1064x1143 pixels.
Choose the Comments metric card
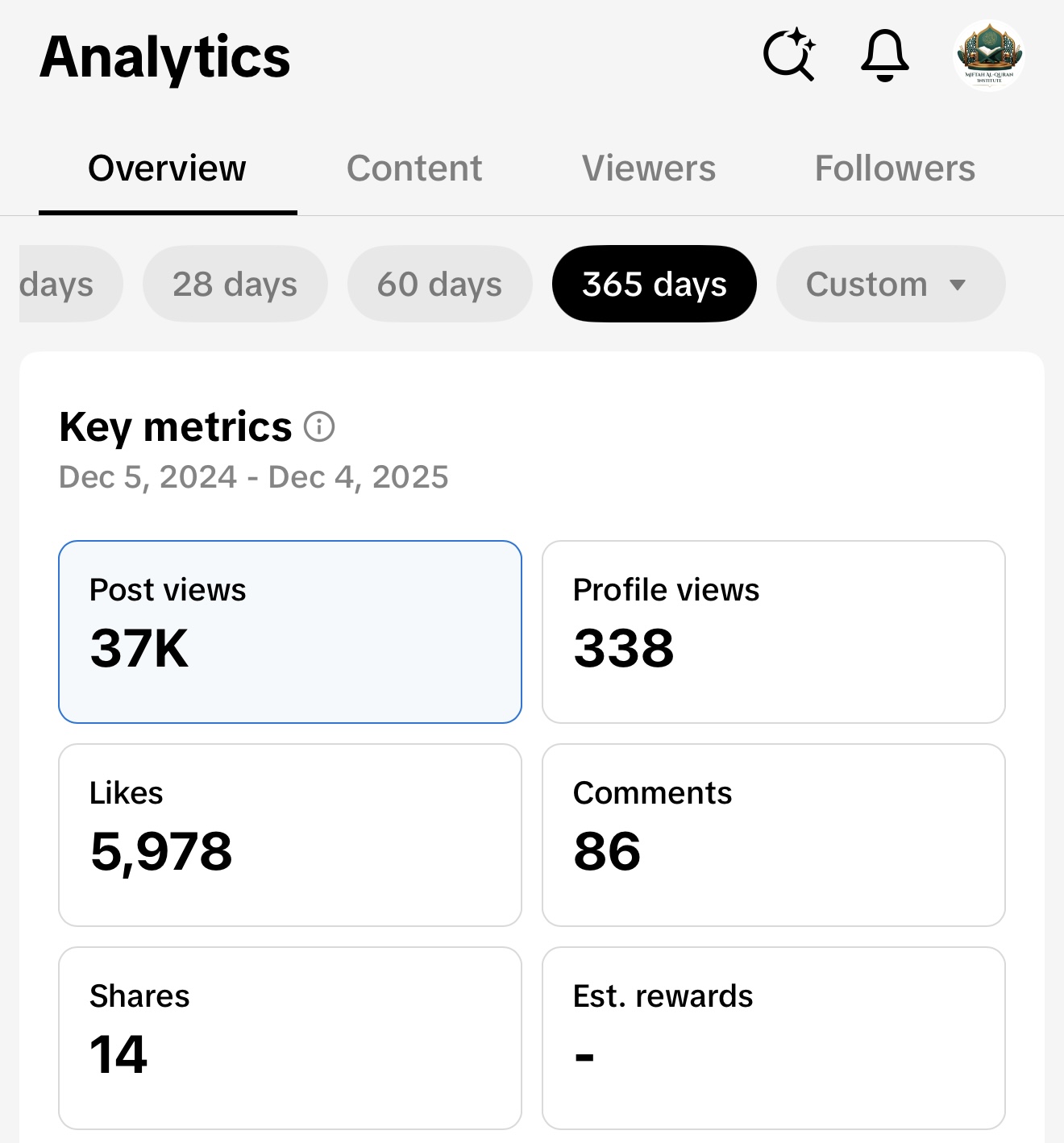pos(773,834)
